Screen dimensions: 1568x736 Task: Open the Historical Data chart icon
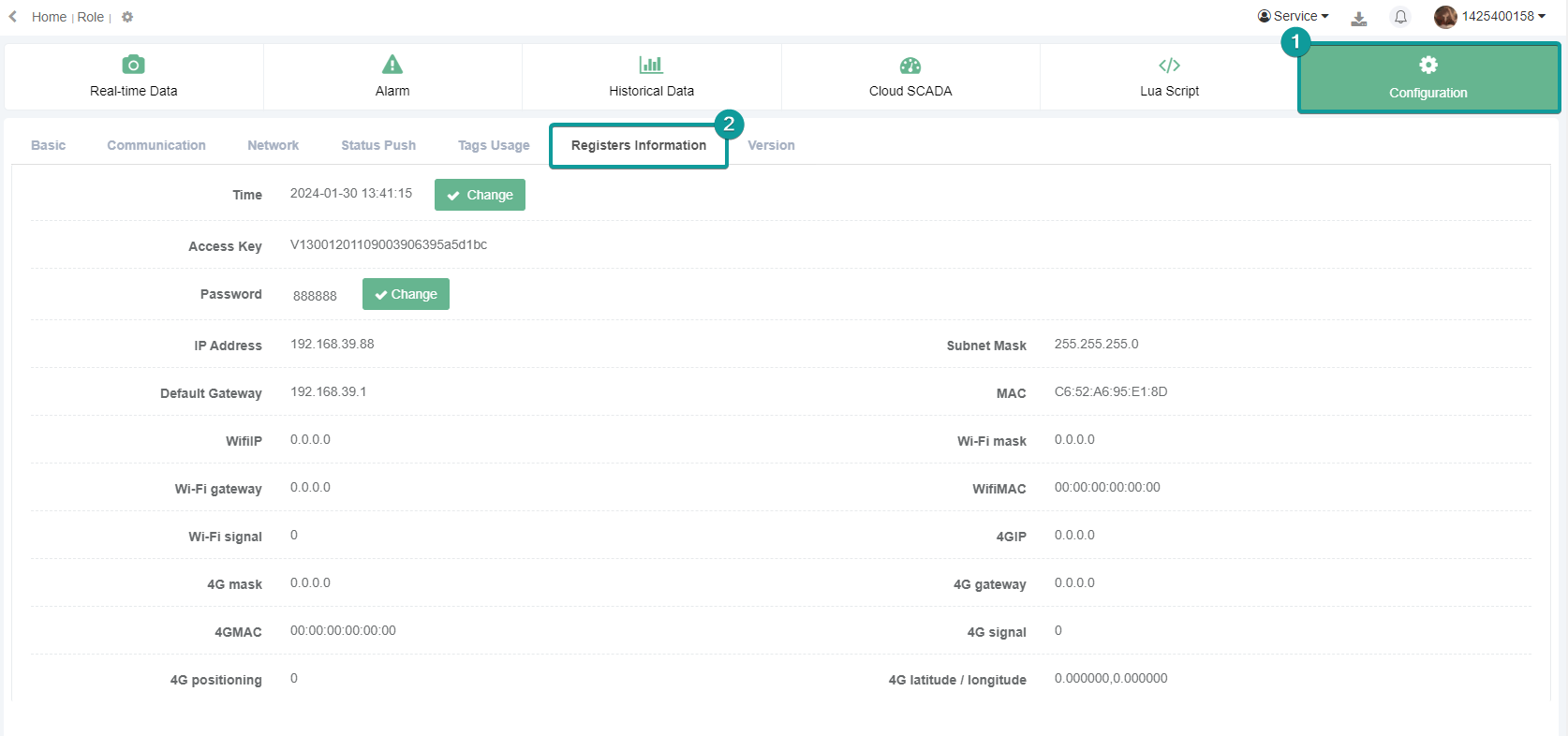point(651,65)
